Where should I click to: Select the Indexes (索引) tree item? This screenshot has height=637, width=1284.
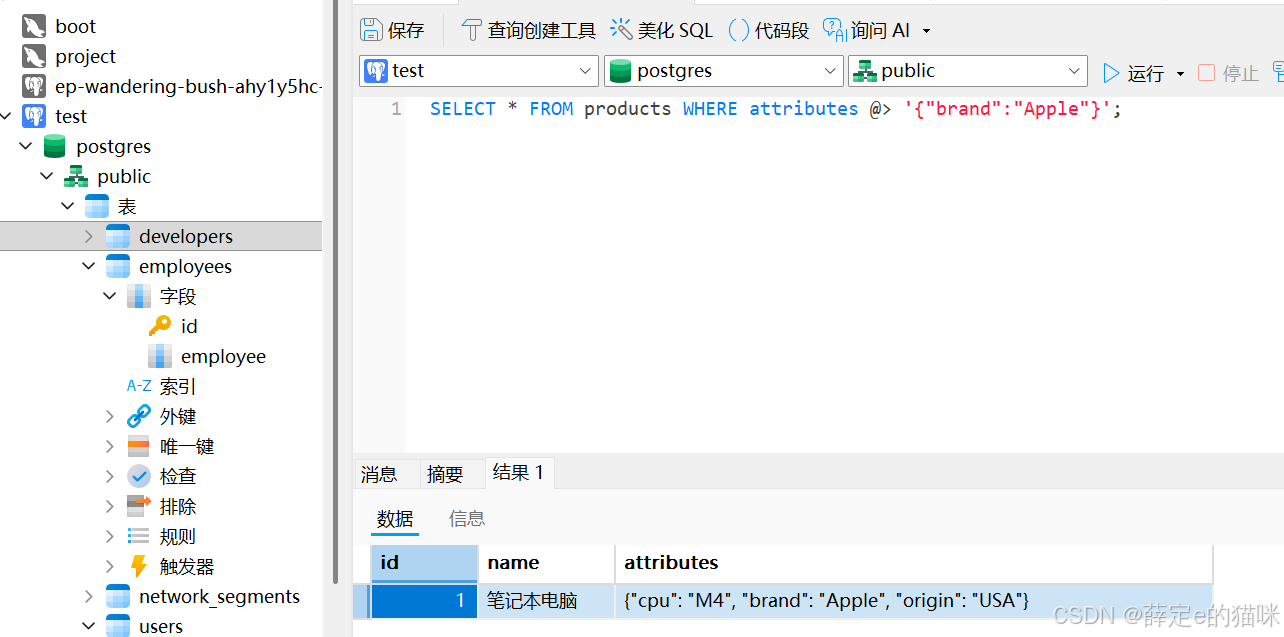click(x=161, y=387)
